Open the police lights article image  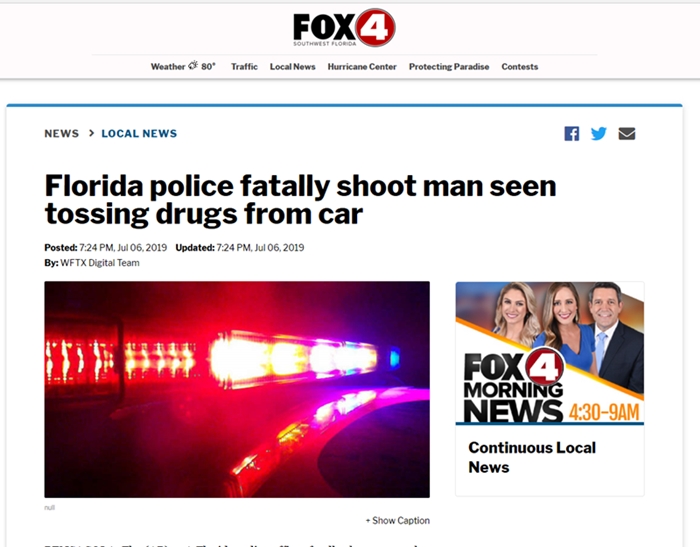tap(237, 389)
